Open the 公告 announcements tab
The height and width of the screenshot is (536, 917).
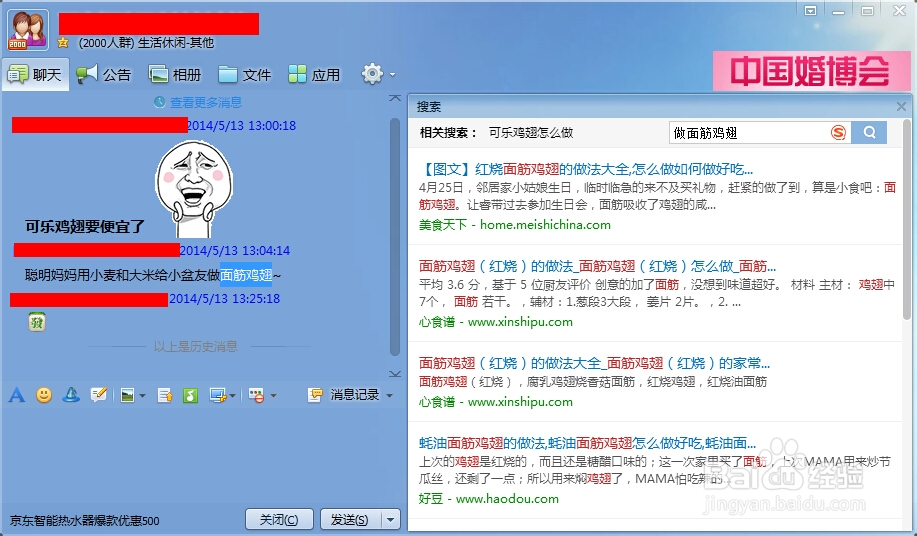(x=104, y=75)
